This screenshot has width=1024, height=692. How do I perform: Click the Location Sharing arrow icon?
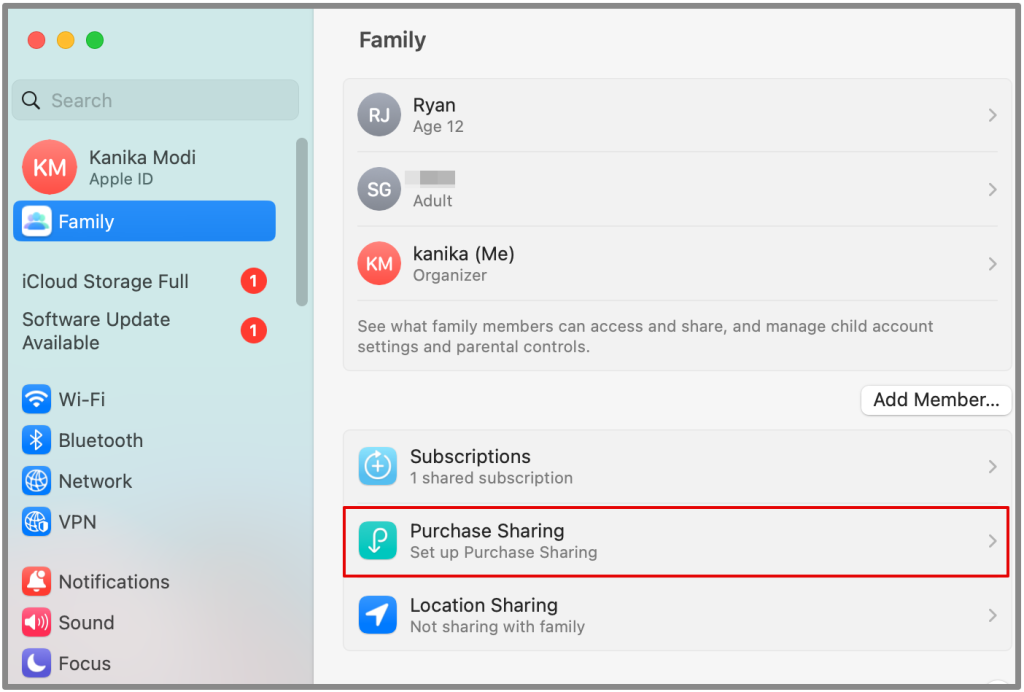pyautogui.click(x=377, y=615)
